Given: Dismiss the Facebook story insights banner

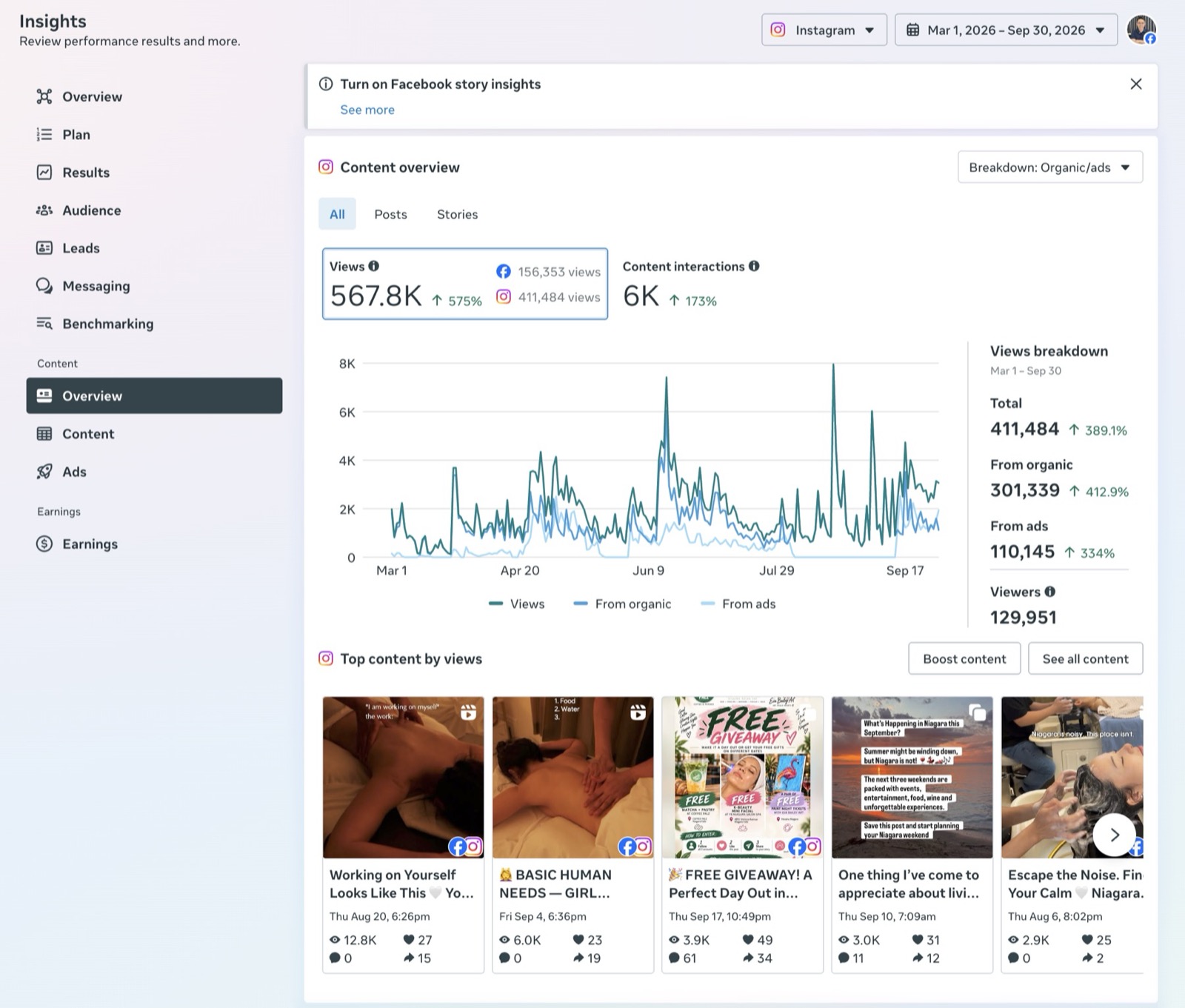Looking at the screenshot, I should [1136, 84].
